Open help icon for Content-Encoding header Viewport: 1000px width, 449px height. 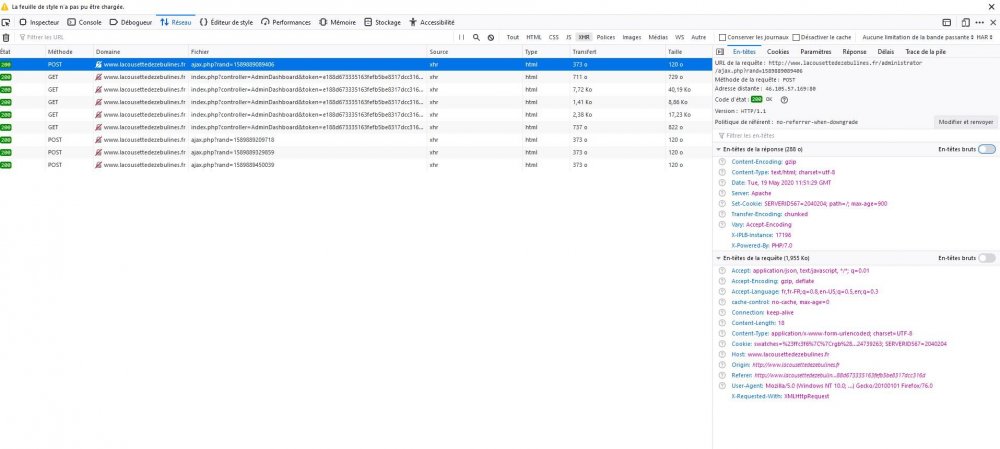point(722,161)
